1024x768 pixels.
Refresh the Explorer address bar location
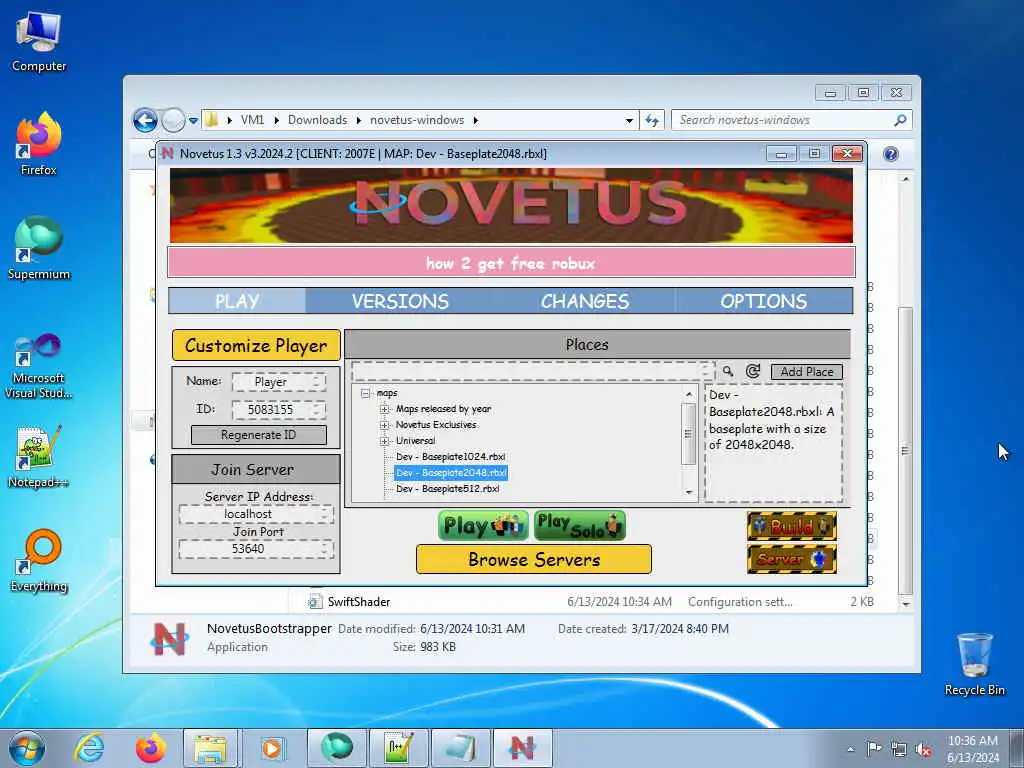pos(652,120)
